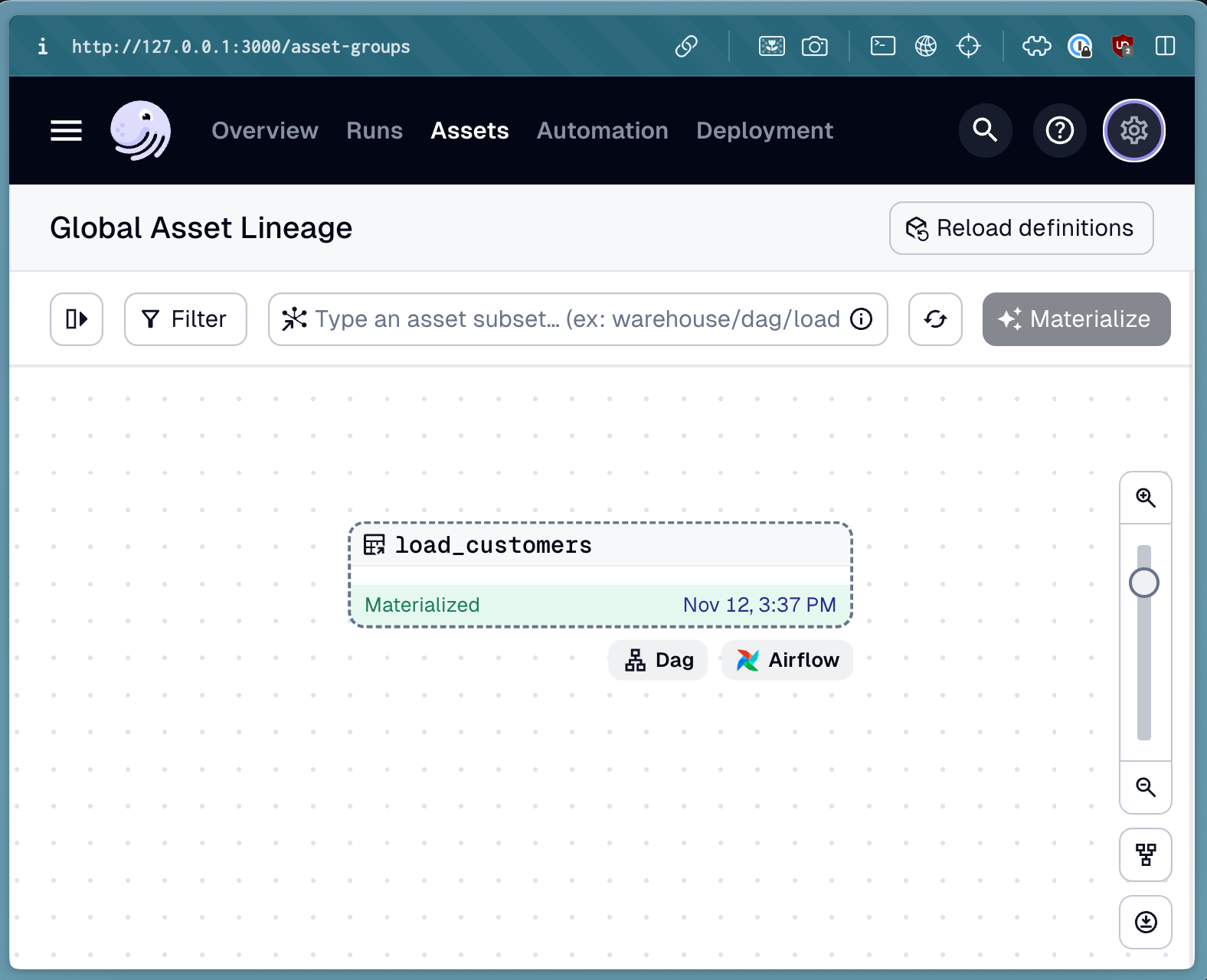Export graph with download icon
This screenshot has height=980, width=1207.
tap(1145, 922)
